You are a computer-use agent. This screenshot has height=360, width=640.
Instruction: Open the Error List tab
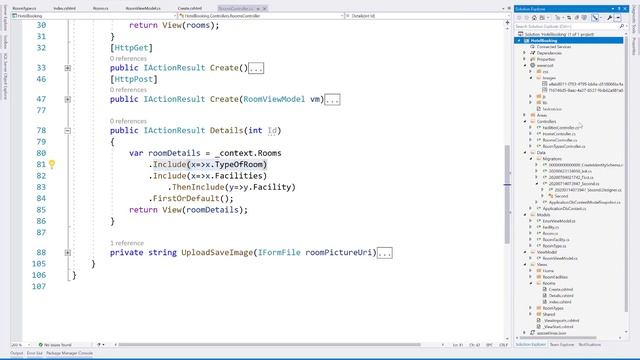(35, 353)
